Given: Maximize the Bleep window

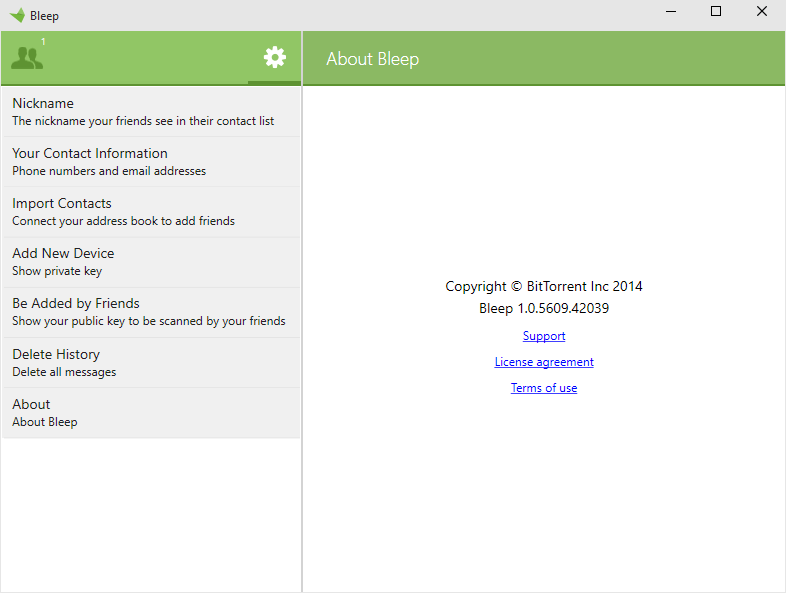Looking at the screenshot, I should [716, 12].
